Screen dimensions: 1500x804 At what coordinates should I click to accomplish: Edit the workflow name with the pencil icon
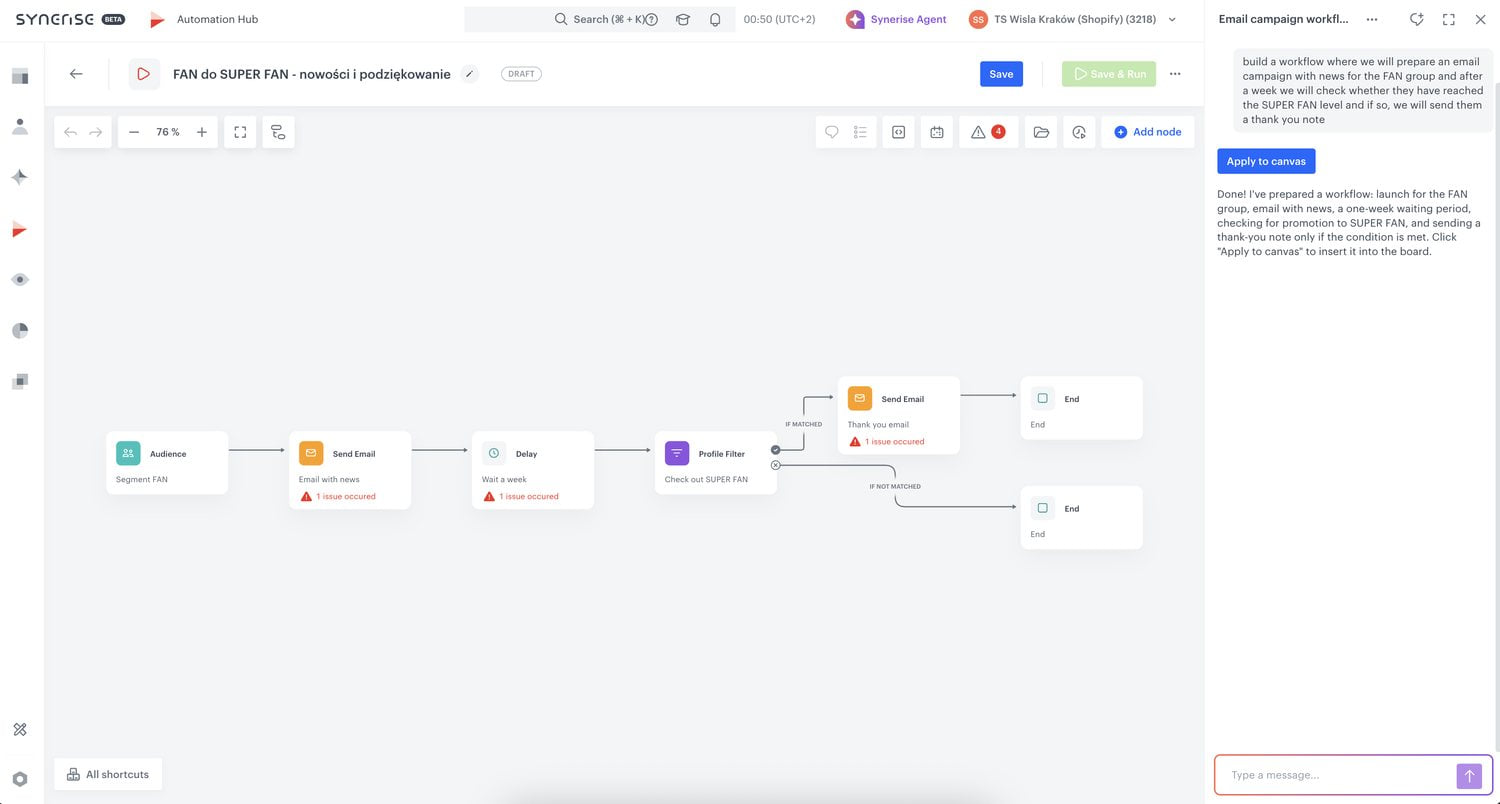pyautogui.click(x=469, y=74)
